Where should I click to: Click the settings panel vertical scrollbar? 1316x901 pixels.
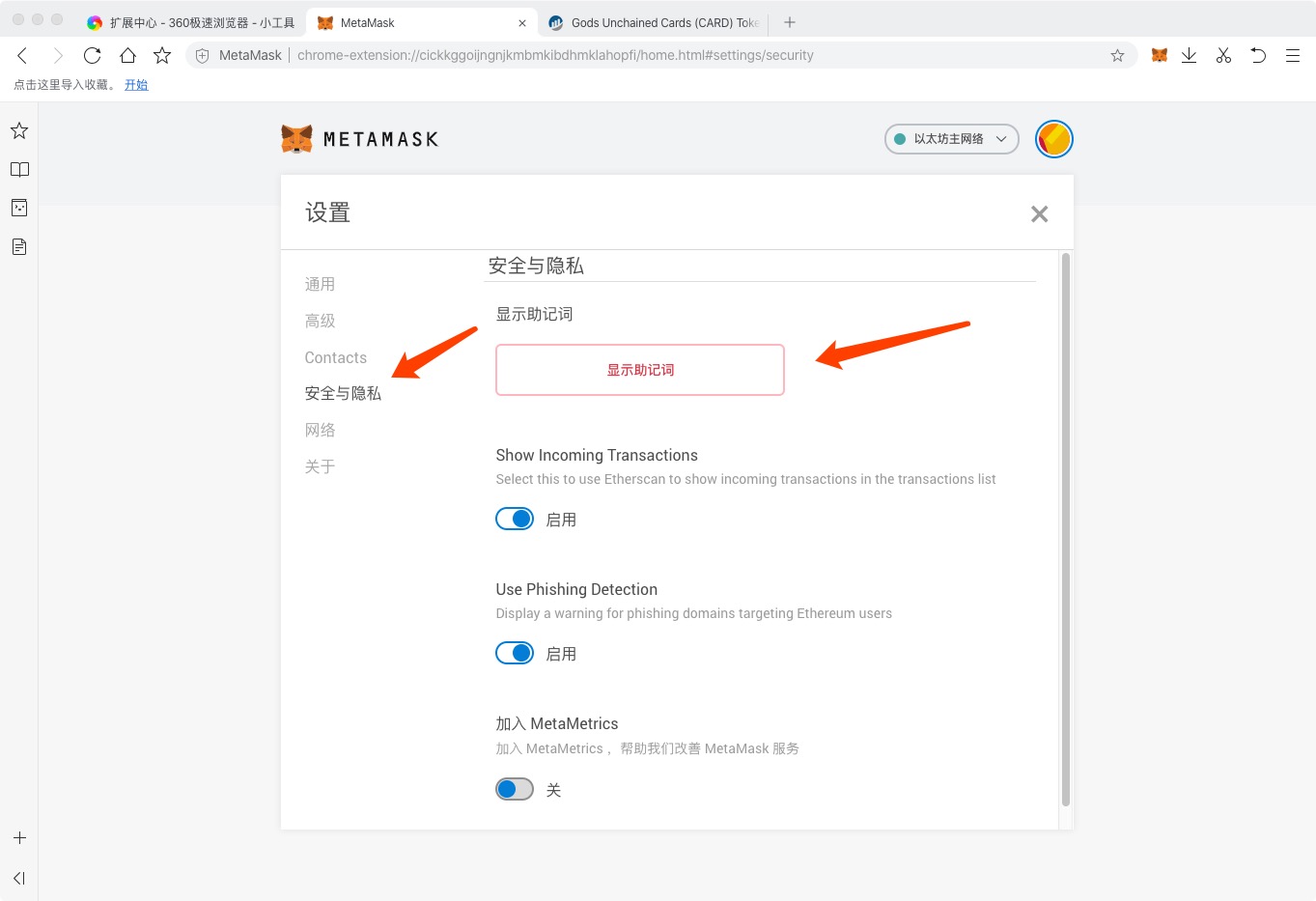coord(1066,529)
